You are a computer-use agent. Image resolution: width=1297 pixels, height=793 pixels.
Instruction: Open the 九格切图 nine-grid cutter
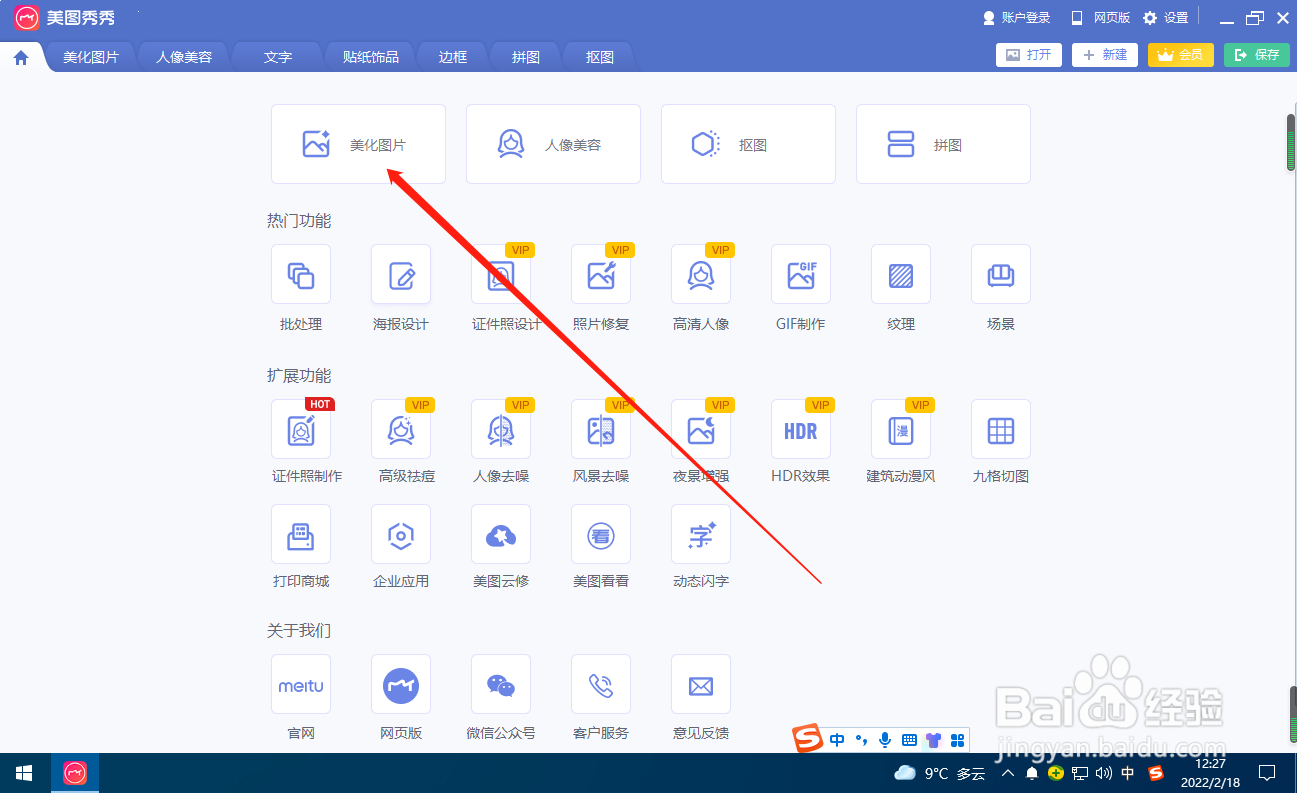click(x=1000, y=440)
